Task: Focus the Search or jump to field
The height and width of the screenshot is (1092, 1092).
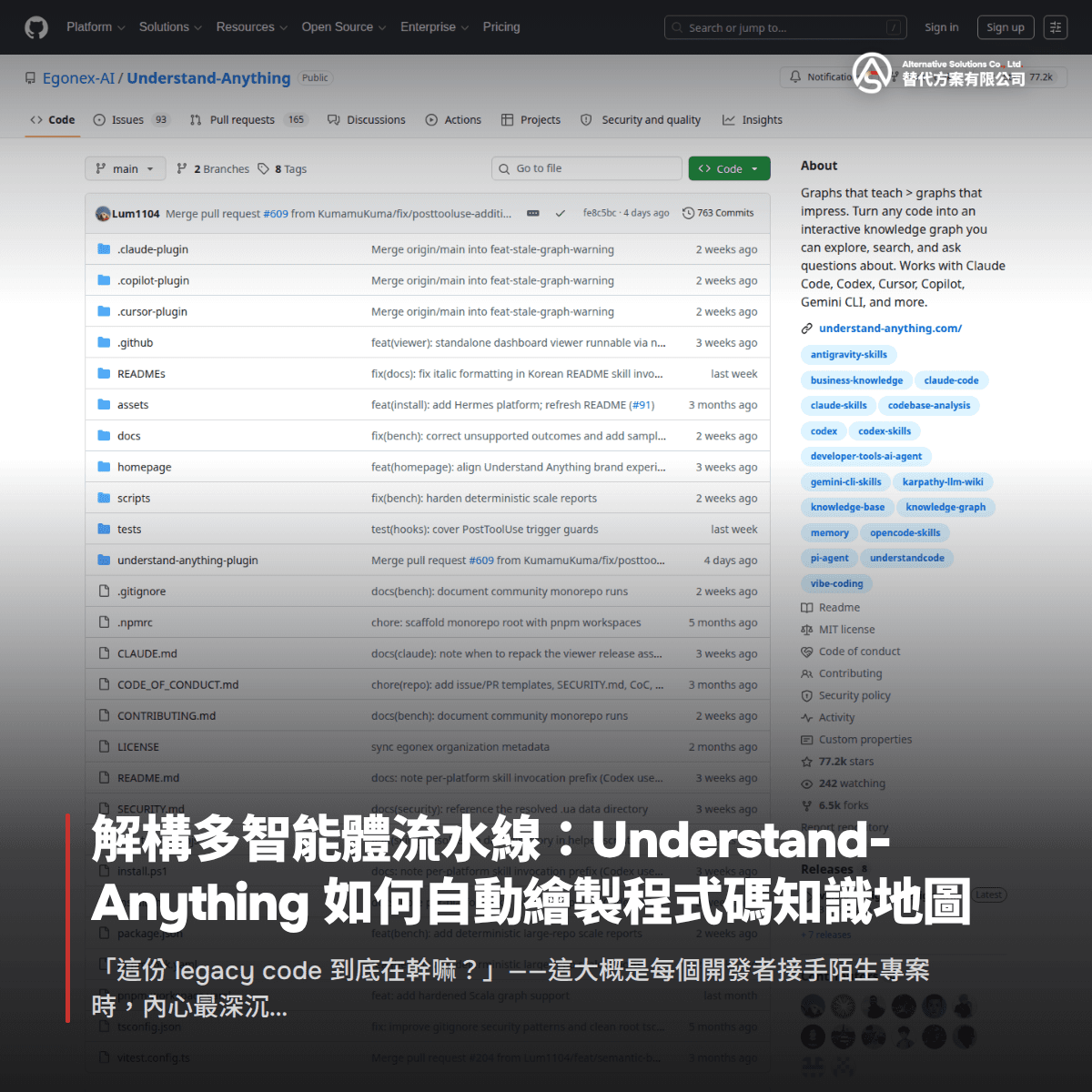Action: tap(786, 28)
